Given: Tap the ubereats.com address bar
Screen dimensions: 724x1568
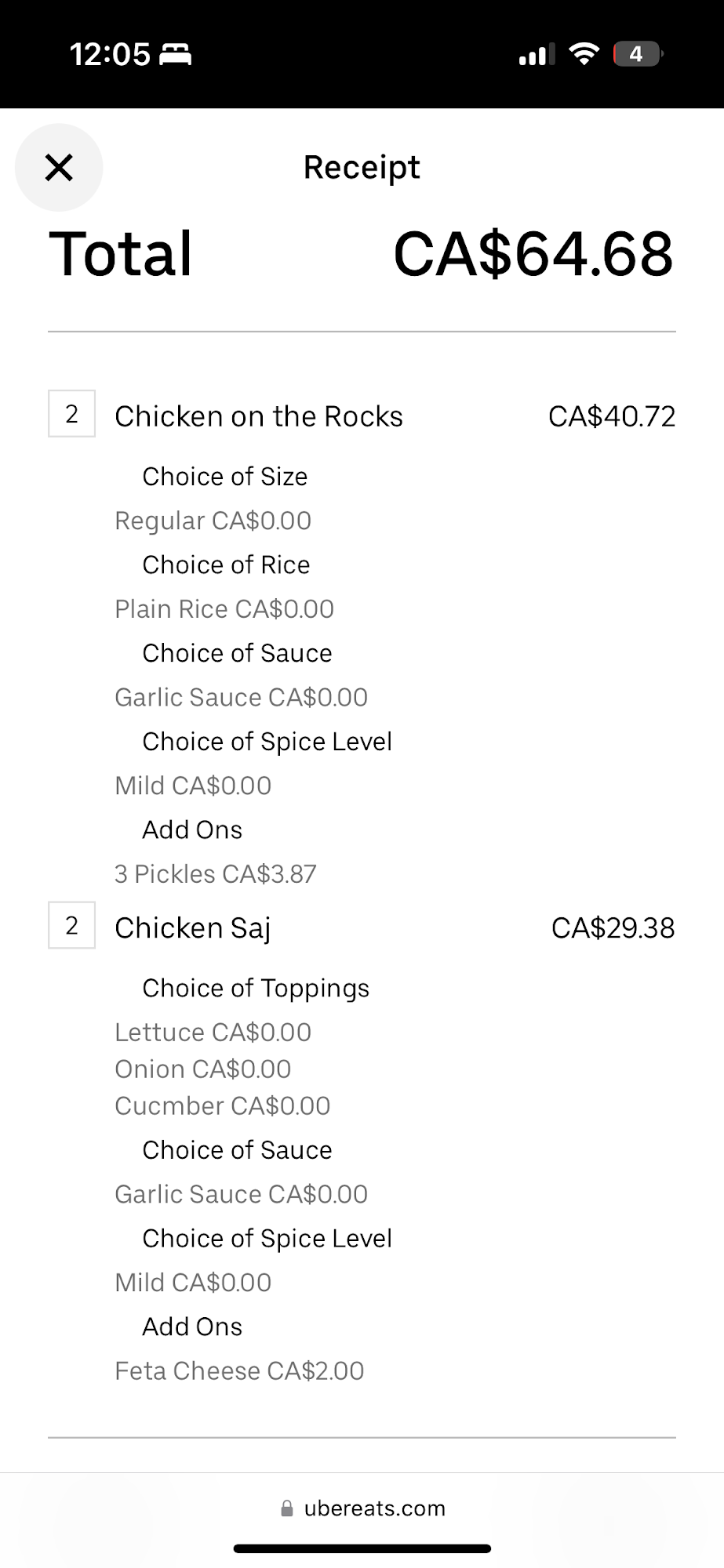Looking at the screenshot, I should click(374, 1508).
